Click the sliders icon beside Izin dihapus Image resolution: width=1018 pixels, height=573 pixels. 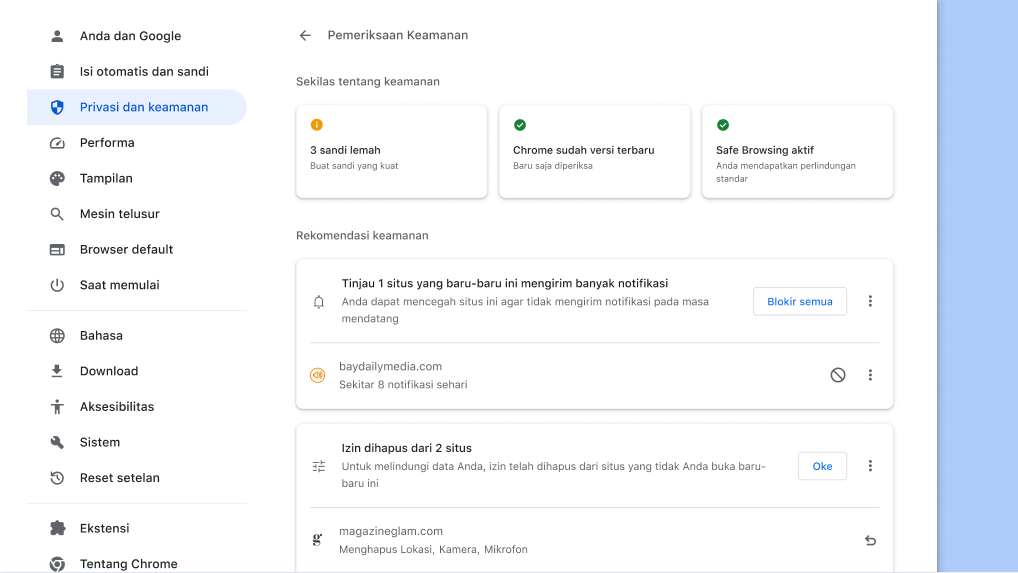[319, 466]
